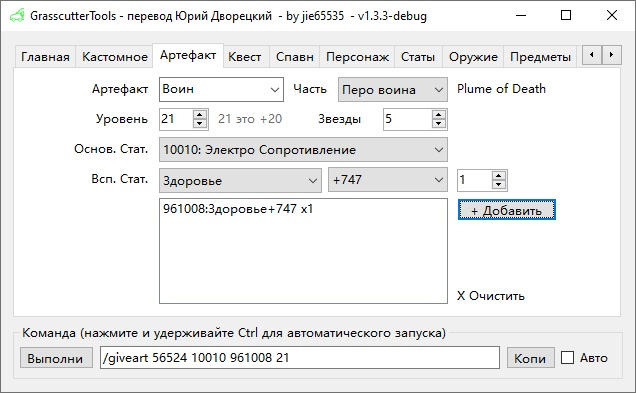
Task: Click the tab strip right arrow
Action: (611, 55)
